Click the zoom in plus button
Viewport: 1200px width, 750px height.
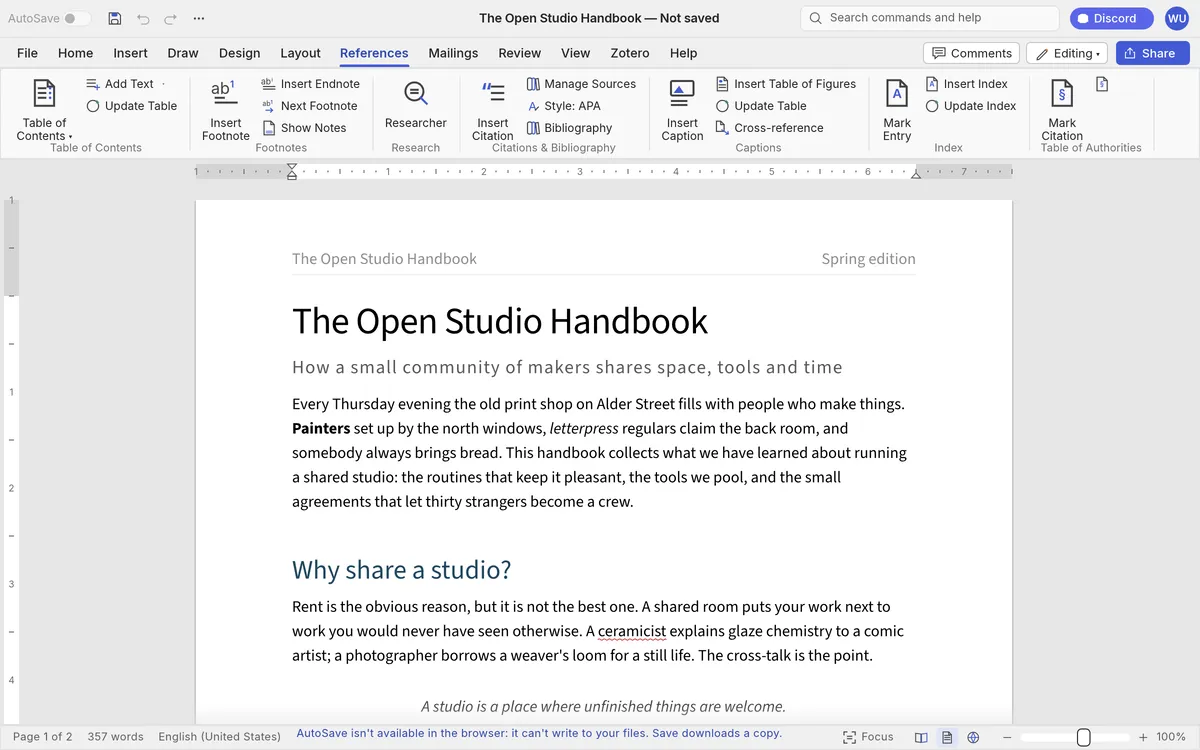click(1143, 737)
